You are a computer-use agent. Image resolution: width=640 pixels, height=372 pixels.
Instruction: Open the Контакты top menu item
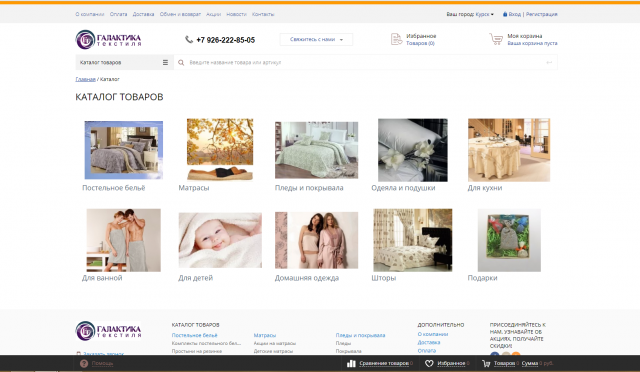tap(263, 14)
